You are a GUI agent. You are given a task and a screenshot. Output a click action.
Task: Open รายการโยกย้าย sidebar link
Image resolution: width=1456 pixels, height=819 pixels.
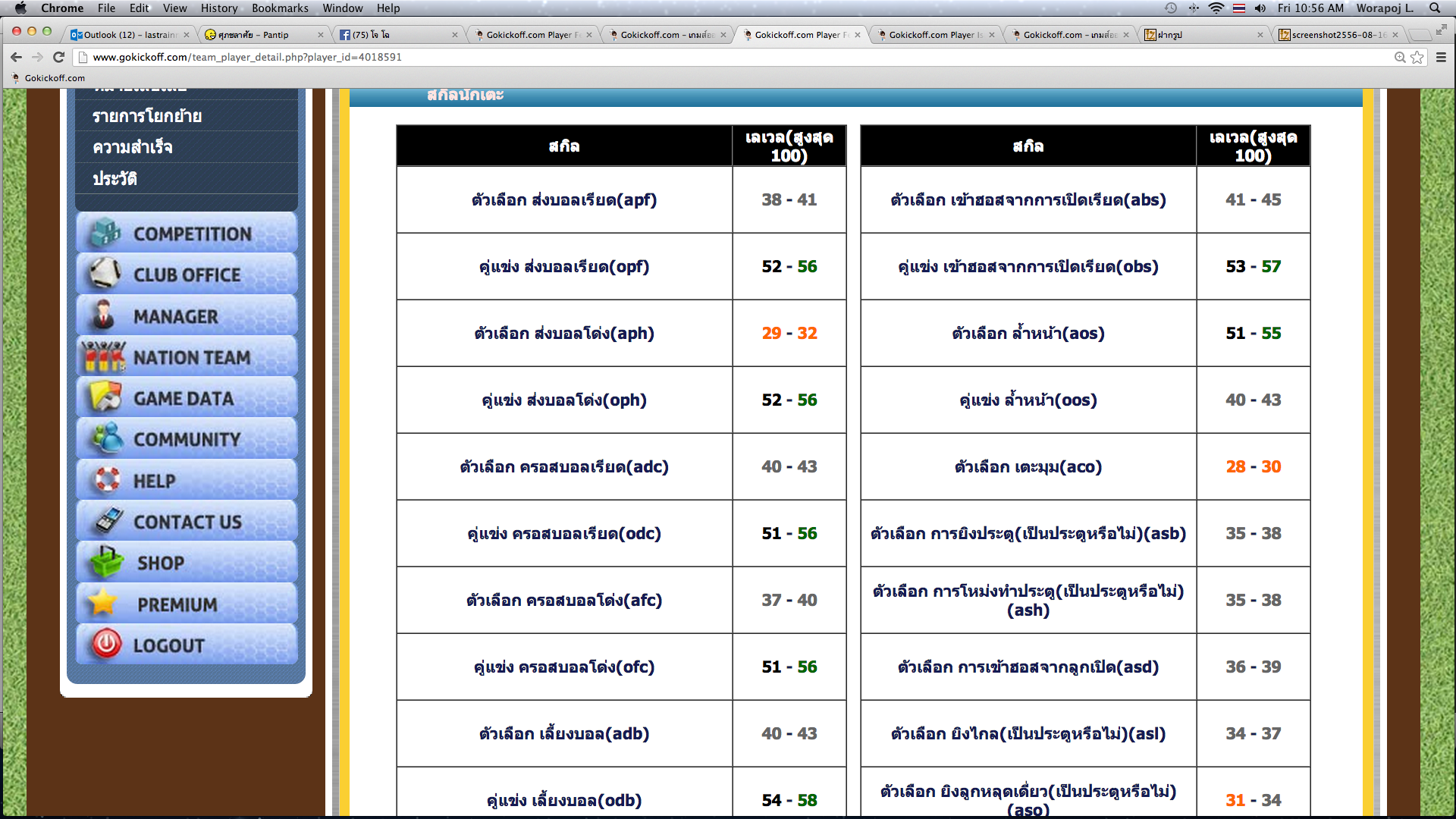point(147,116)
